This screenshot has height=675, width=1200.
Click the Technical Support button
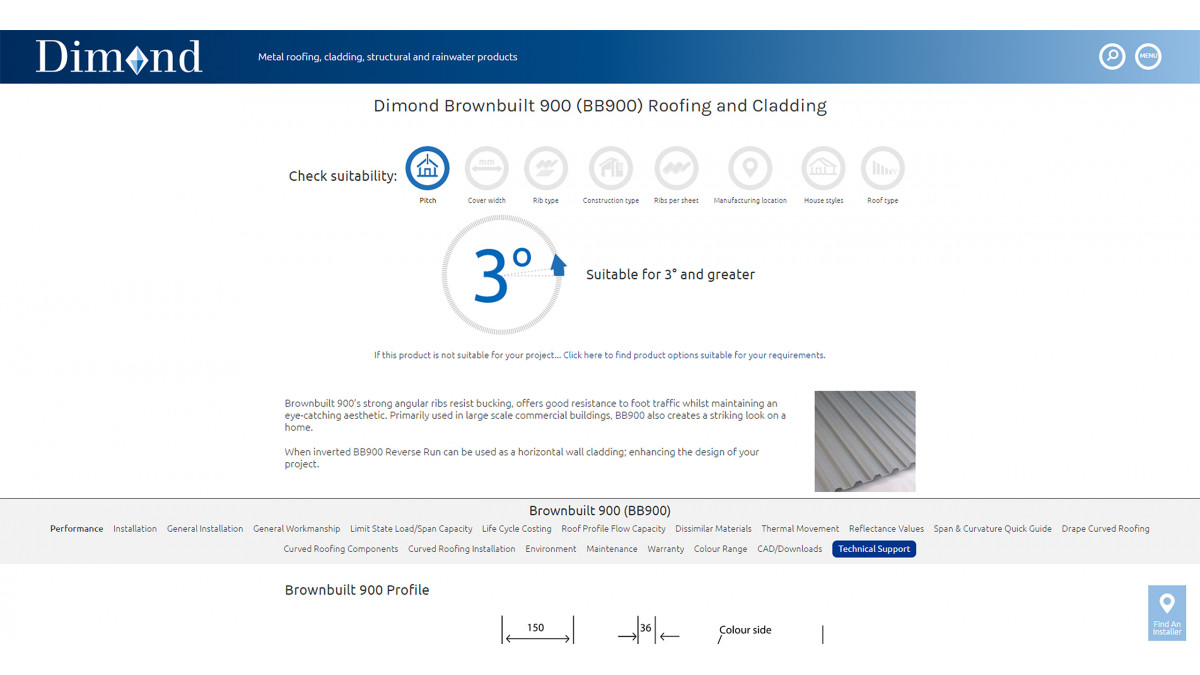click(874, 549)
